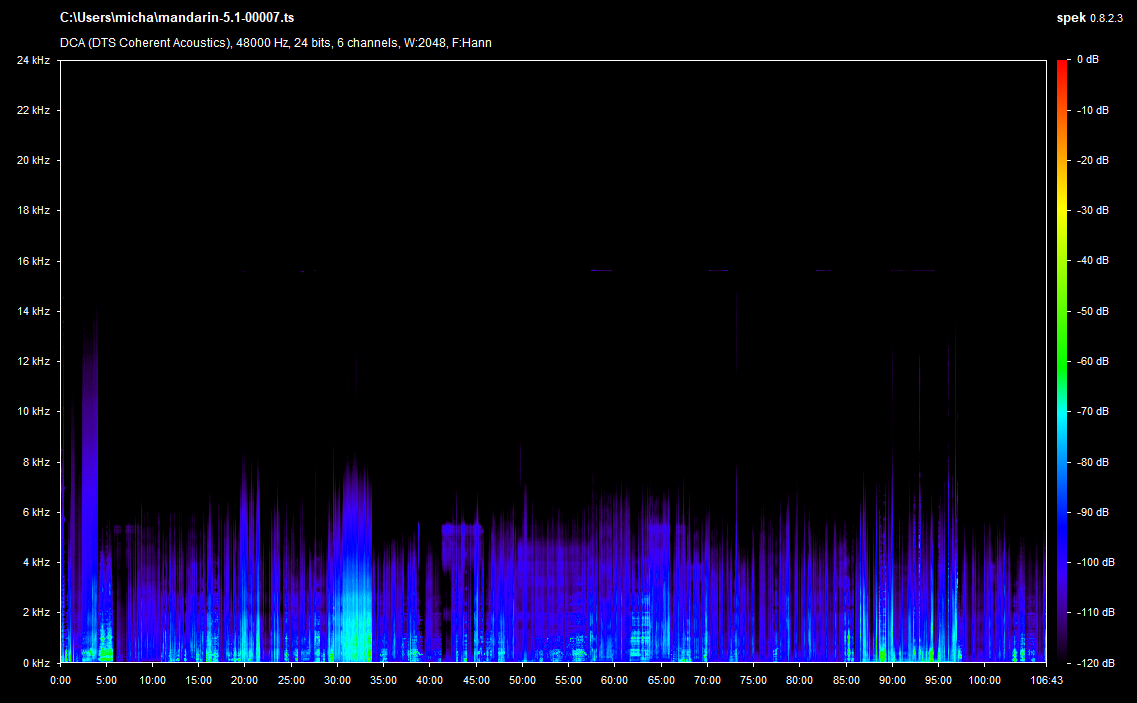
Task: Select the 24 kHz frequency axis label
Action: [33, 60]
